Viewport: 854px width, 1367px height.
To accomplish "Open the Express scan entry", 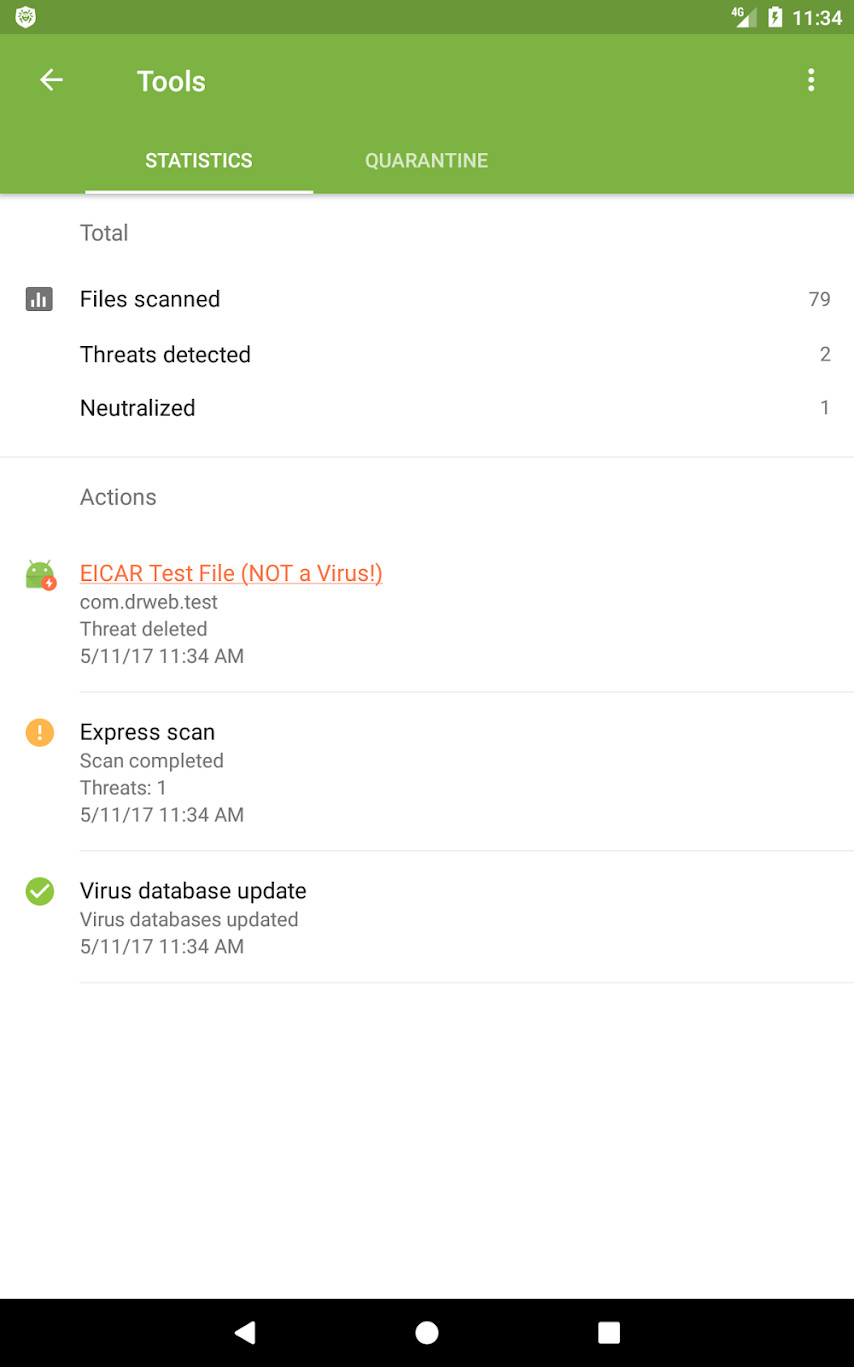I will (x=147, y=732).
